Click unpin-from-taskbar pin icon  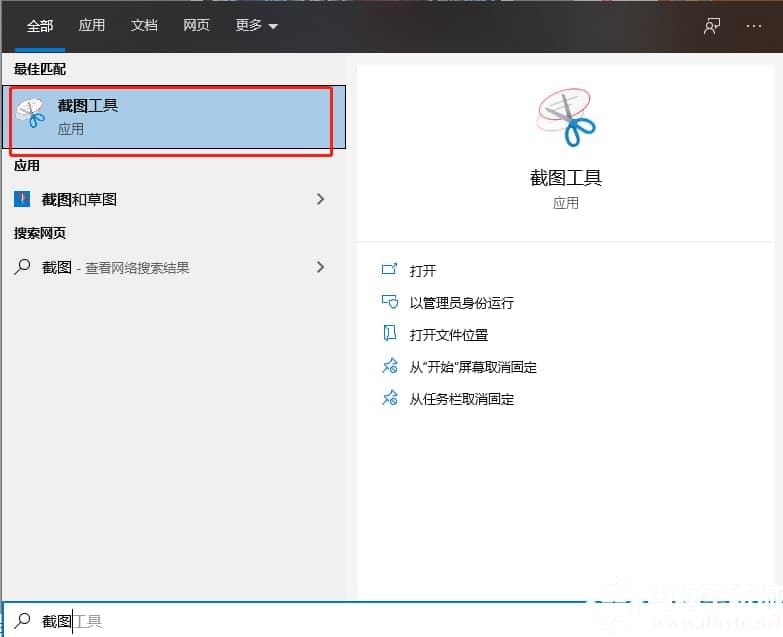[x=390, y=398]
